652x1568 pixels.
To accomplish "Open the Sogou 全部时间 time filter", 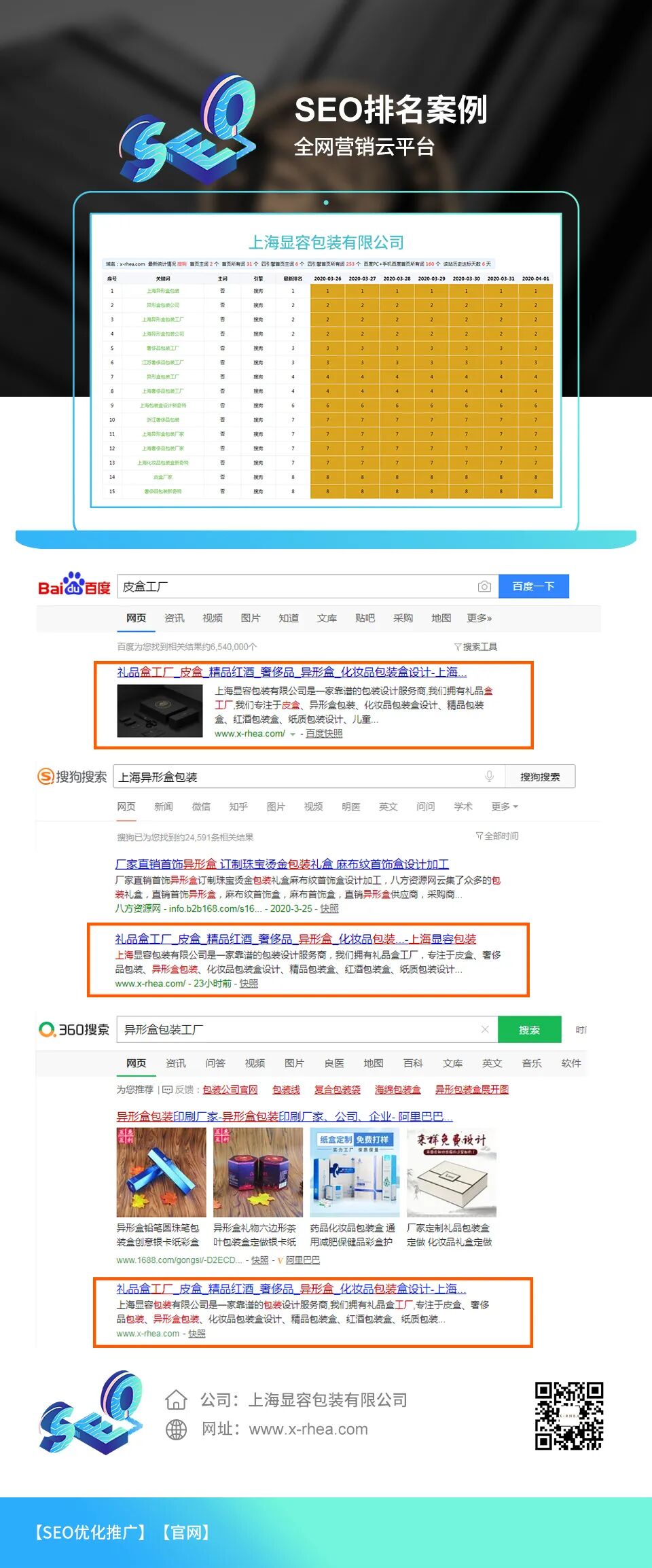I will click(497, 836).
